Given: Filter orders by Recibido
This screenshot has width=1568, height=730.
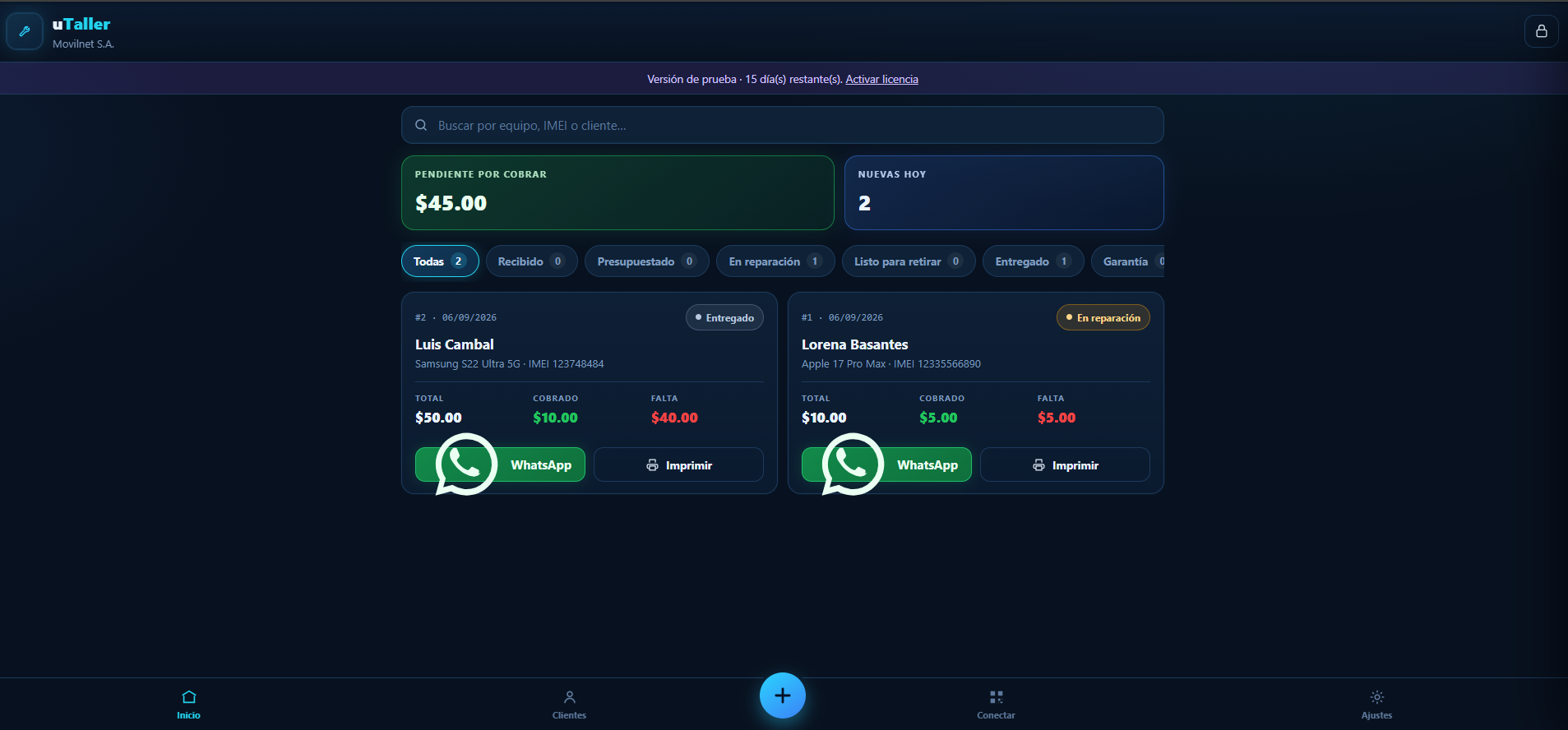Looking at the screenshot, I should coord(531,261).
